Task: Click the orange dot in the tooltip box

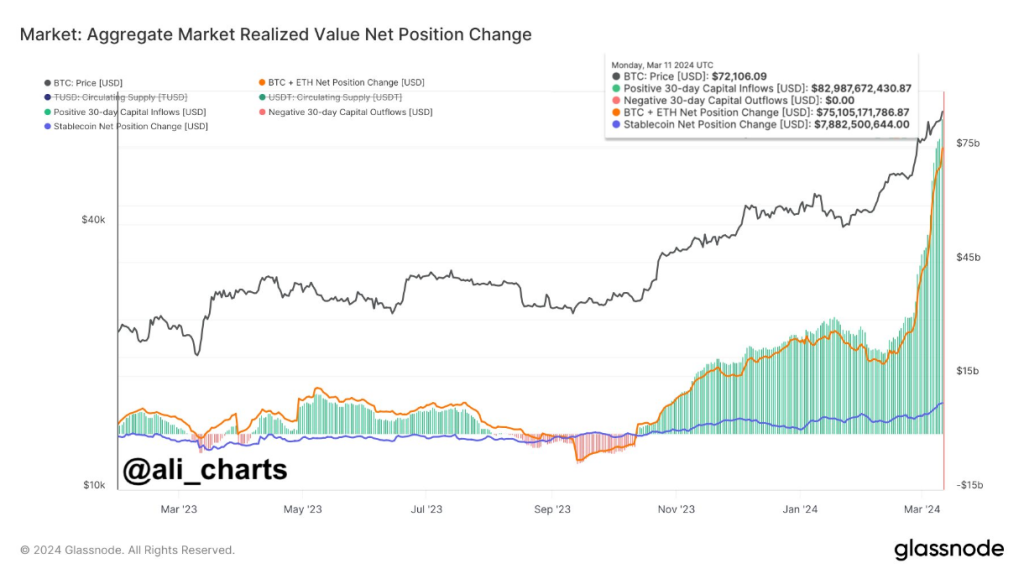Action: pos(616,113)
